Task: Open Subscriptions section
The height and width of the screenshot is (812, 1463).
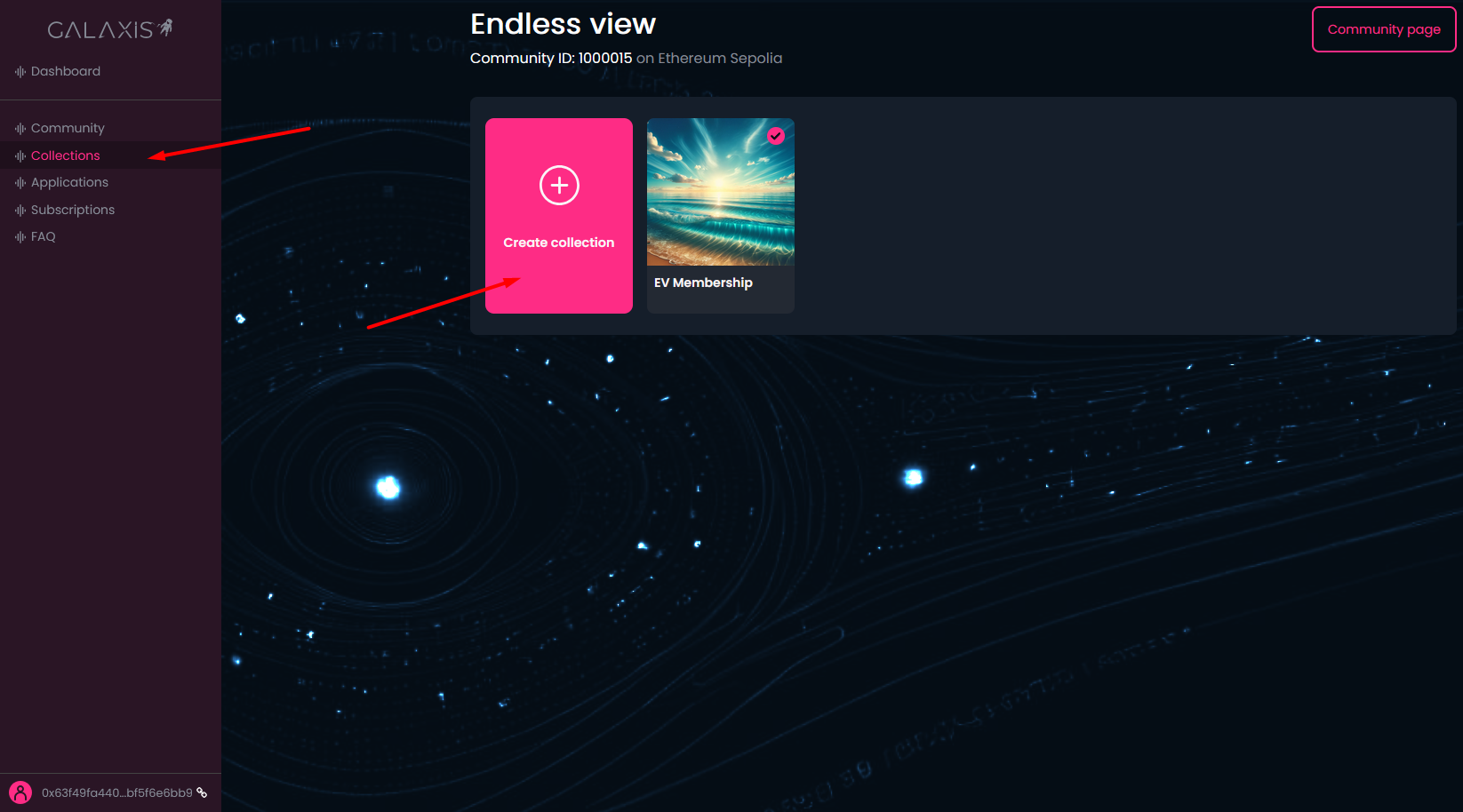Action: coord(73,210)
